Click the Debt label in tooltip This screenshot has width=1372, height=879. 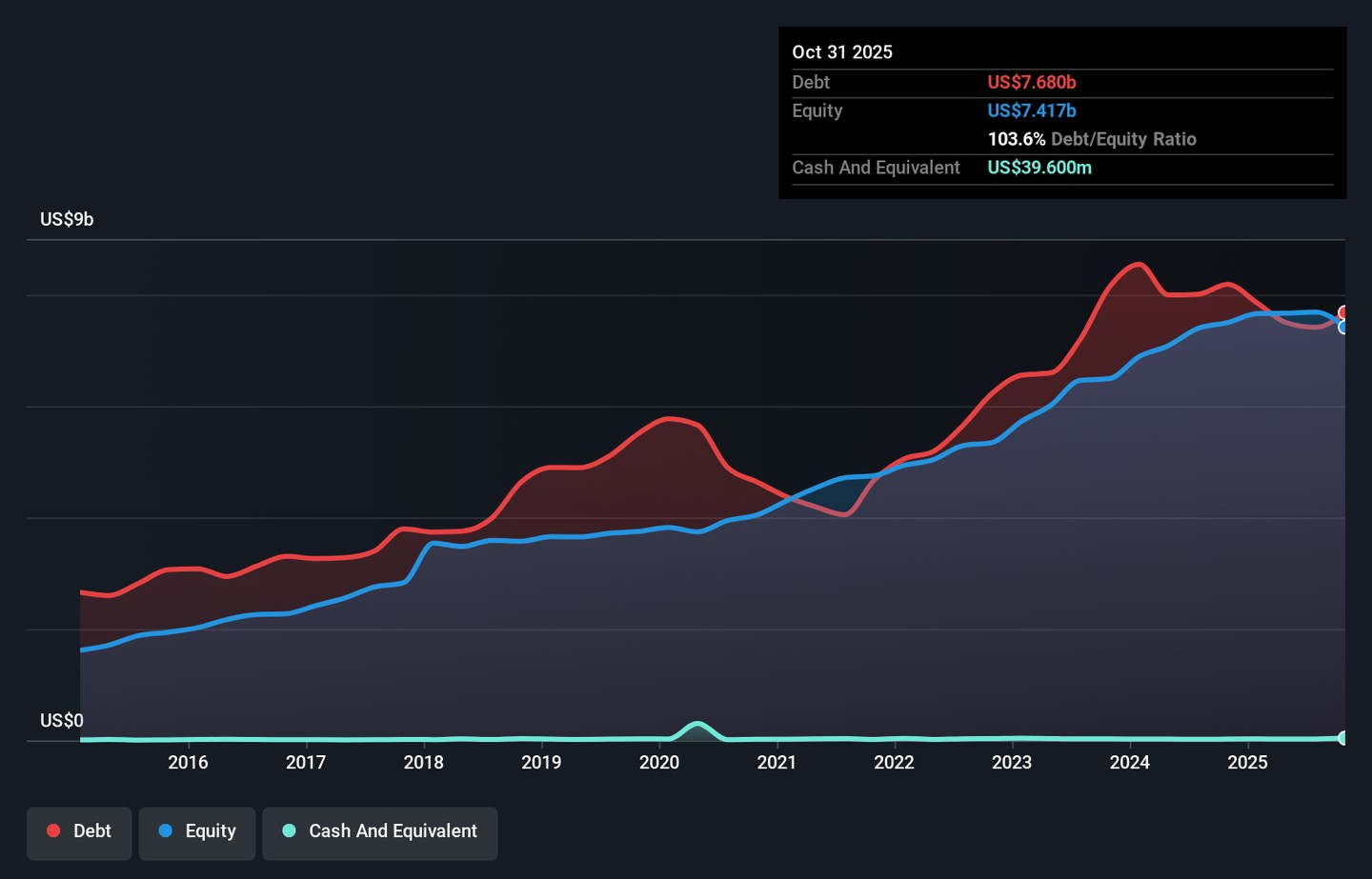click(x=811, y=83)
